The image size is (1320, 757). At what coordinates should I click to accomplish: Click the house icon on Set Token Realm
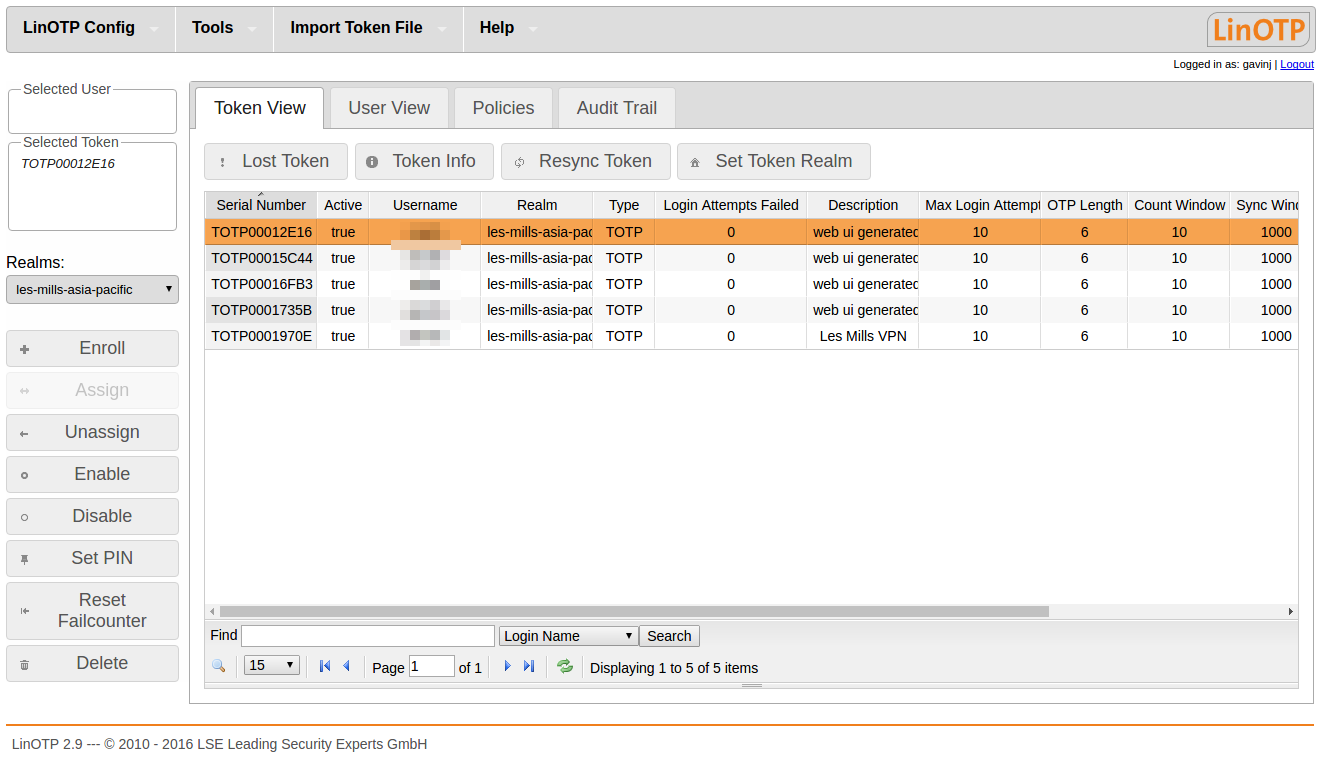(695, 161)
